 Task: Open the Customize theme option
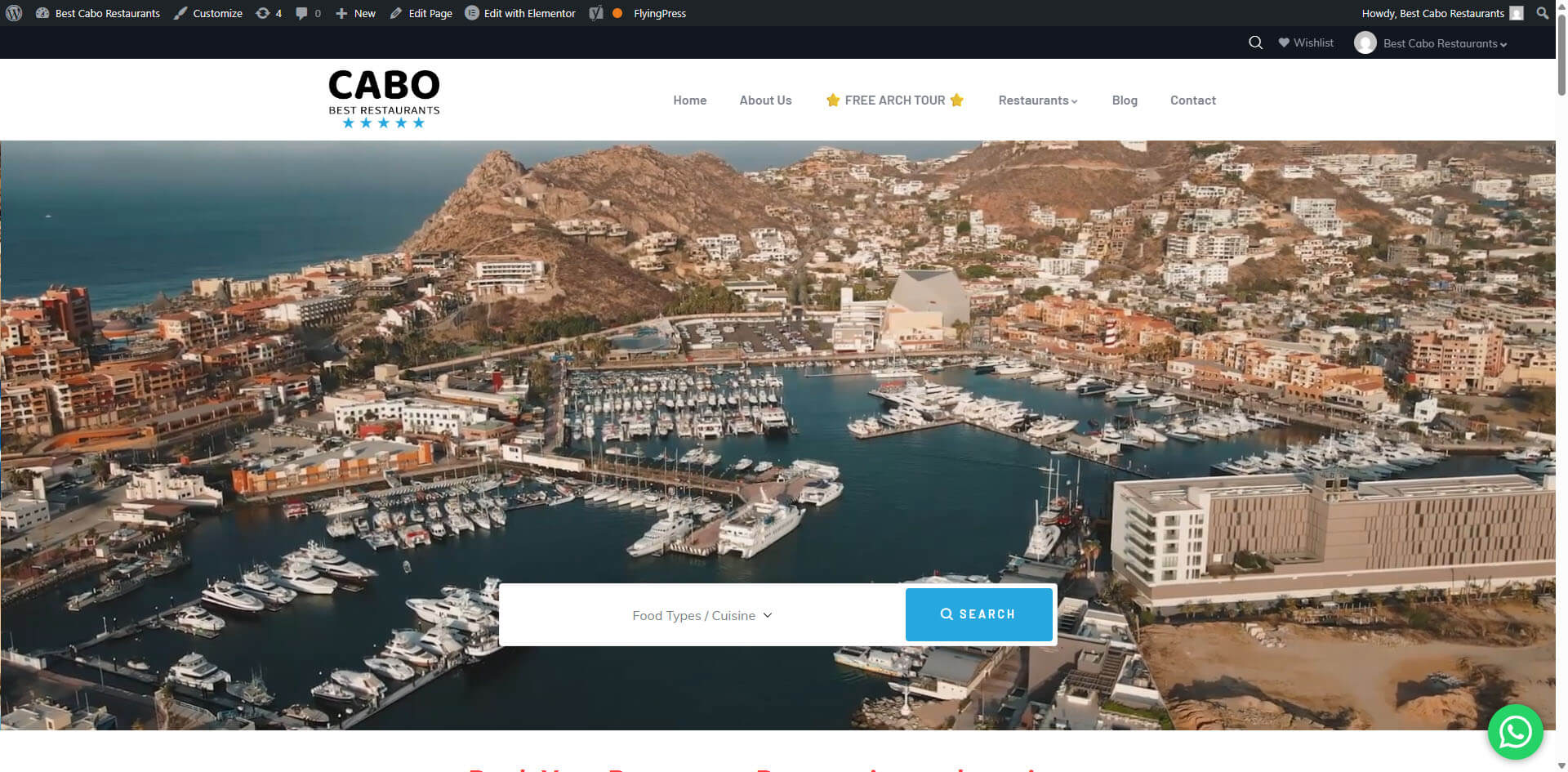[208, 13]
